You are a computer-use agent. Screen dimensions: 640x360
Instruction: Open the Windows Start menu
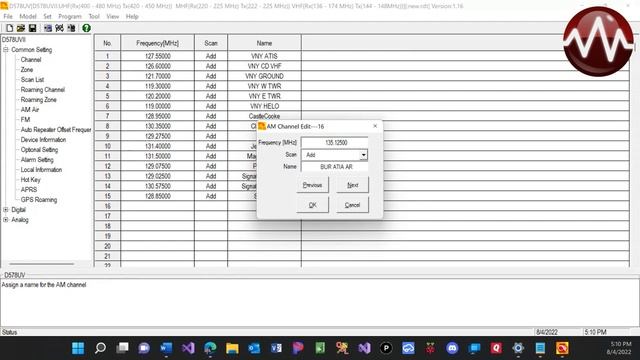pos(78,348)
